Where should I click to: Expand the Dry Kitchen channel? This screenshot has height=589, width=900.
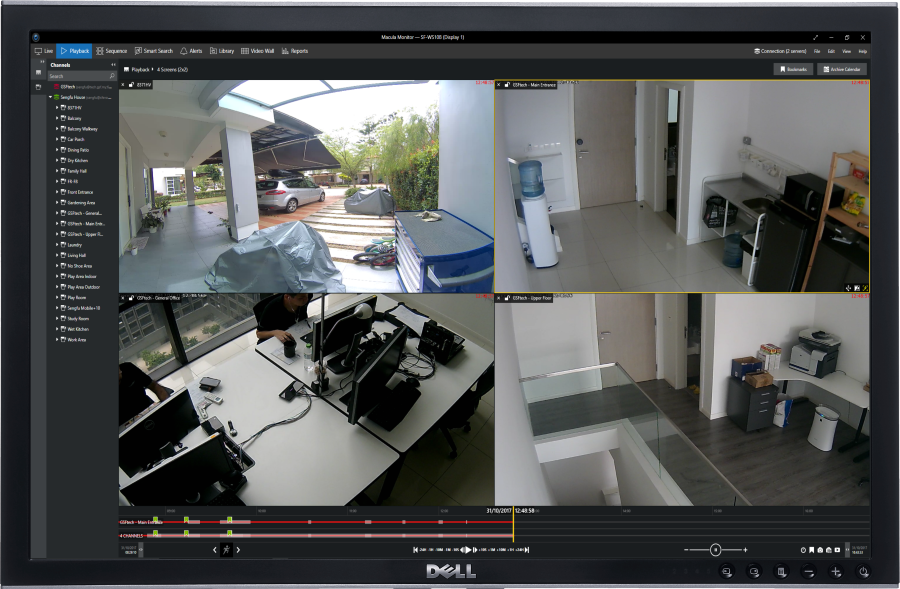click(x=57, y=160)
